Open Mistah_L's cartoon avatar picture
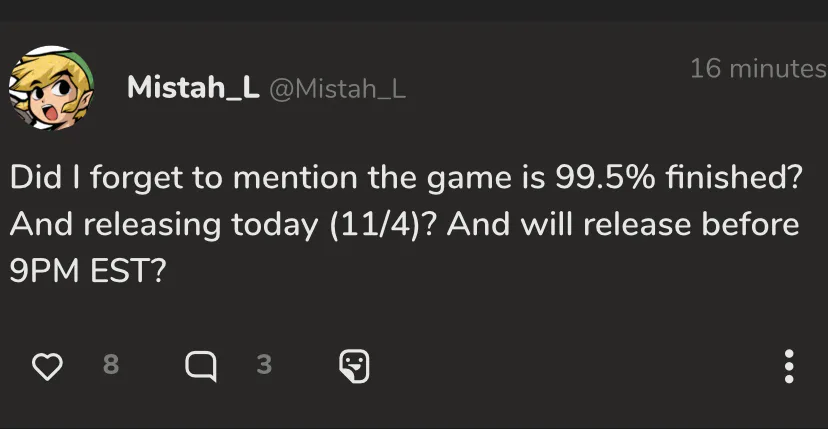 click(51, 88)
